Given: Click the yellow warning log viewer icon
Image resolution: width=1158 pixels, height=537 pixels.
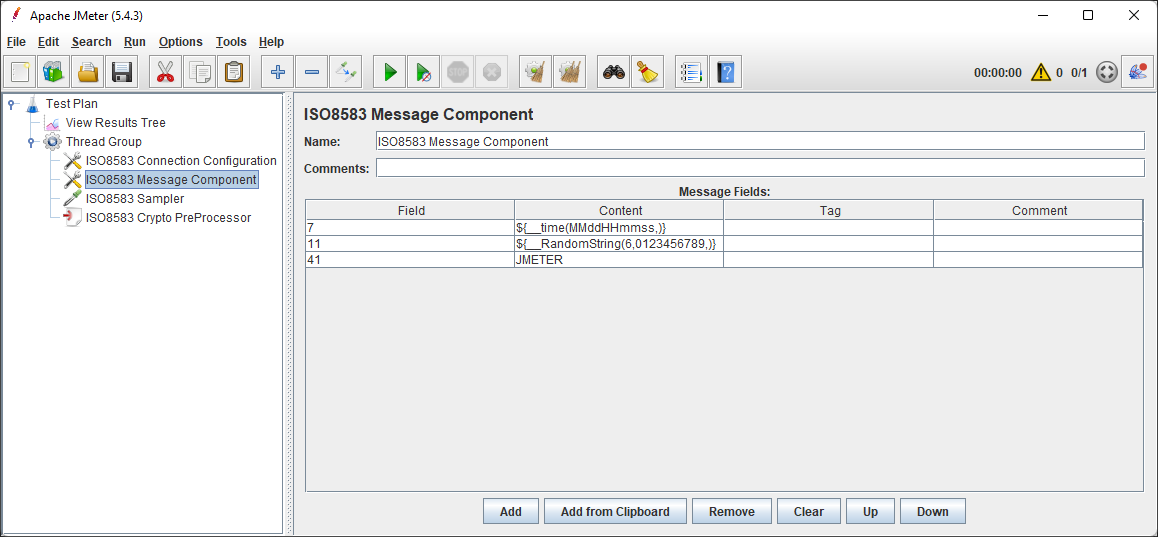Looking at the screenshot, I should click(x=1041, y=72).
